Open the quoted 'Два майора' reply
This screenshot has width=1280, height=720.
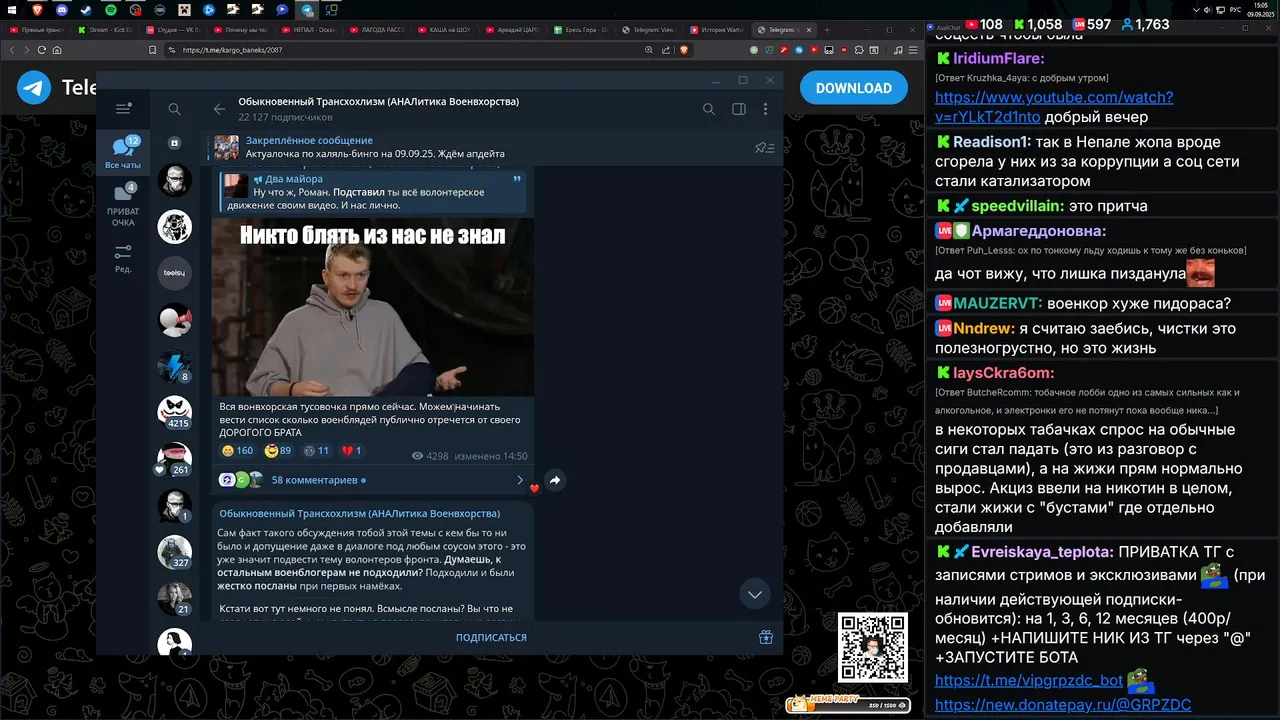point(373,191)
